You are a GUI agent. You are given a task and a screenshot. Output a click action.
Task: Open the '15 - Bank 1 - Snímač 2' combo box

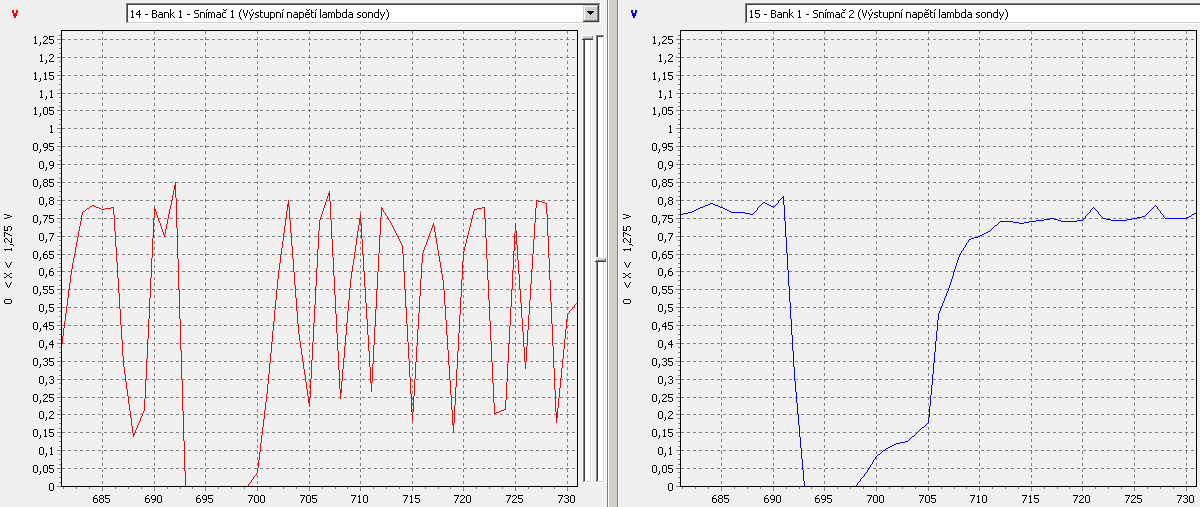coord(970,14)
